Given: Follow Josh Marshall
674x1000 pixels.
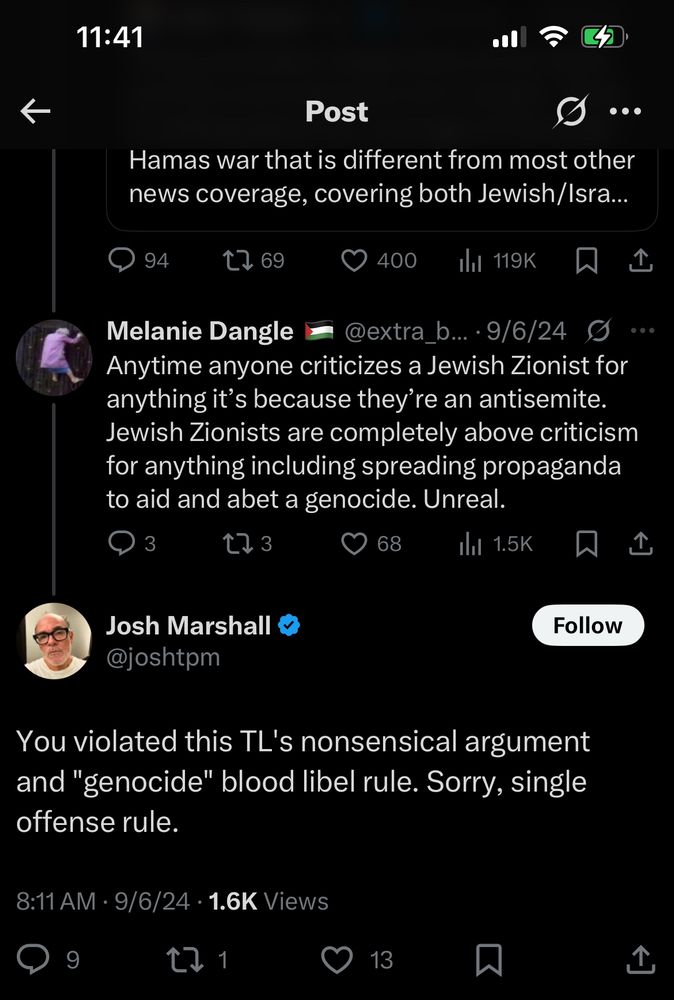Looking at the screenshot, I should tap(588, 625).
